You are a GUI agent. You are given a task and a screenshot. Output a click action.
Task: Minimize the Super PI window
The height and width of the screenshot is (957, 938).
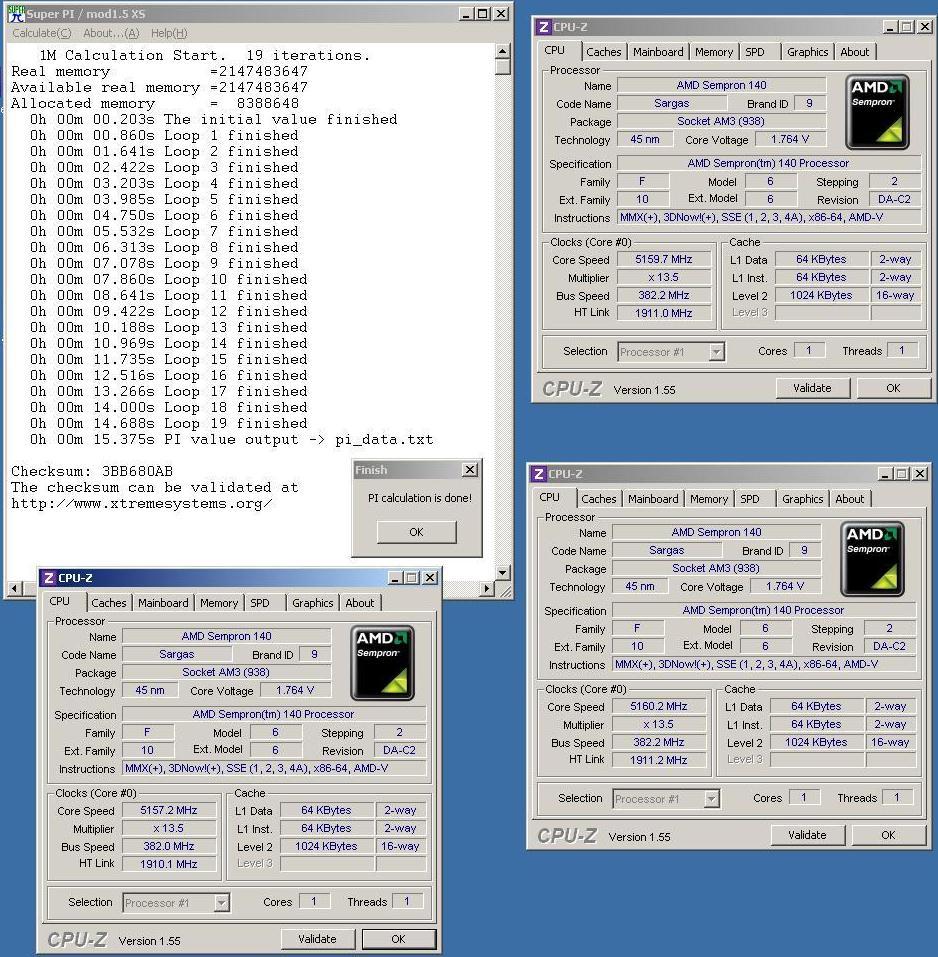[x=466, y=13]
